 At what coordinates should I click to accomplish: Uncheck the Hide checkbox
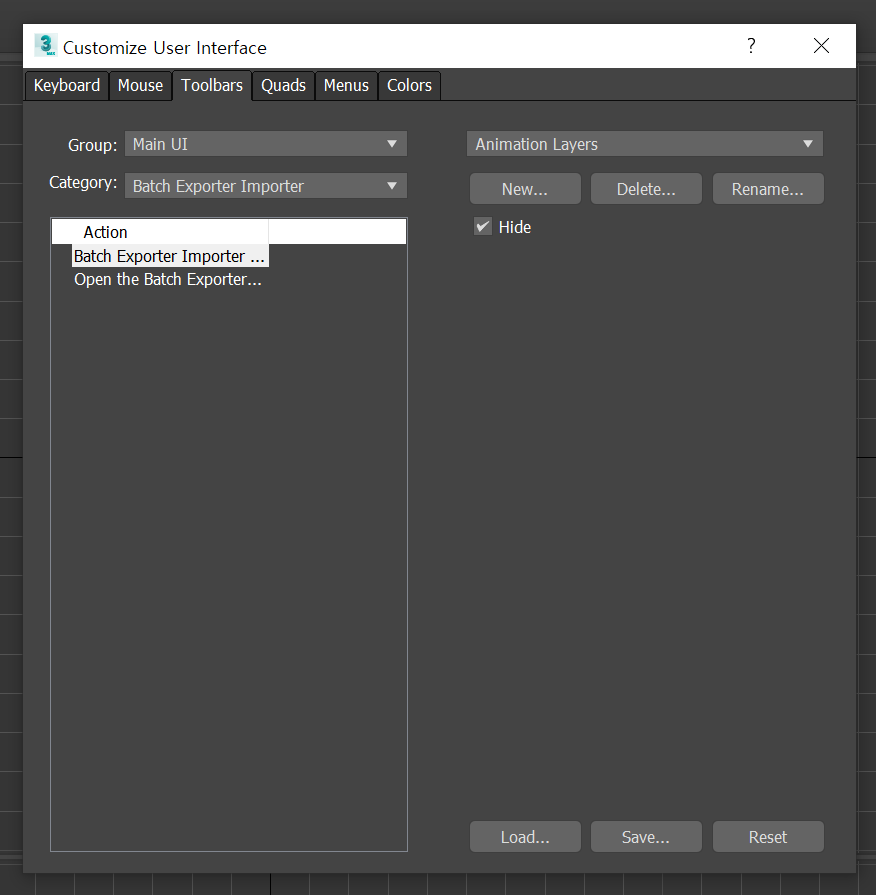(x=483, y=227)
